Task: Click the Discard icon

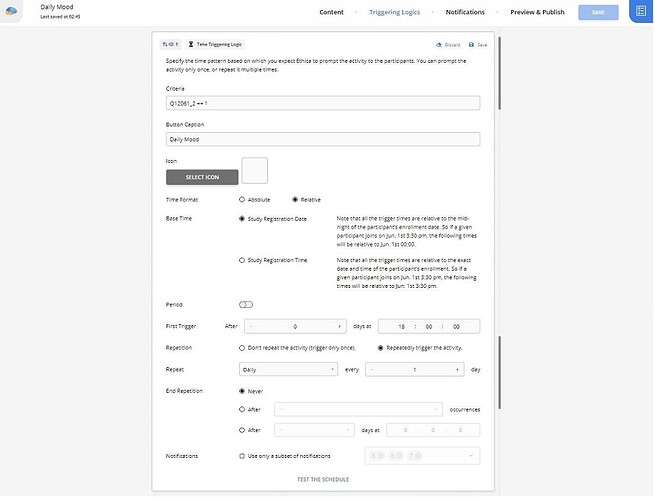Action: [x=439, y=45]
